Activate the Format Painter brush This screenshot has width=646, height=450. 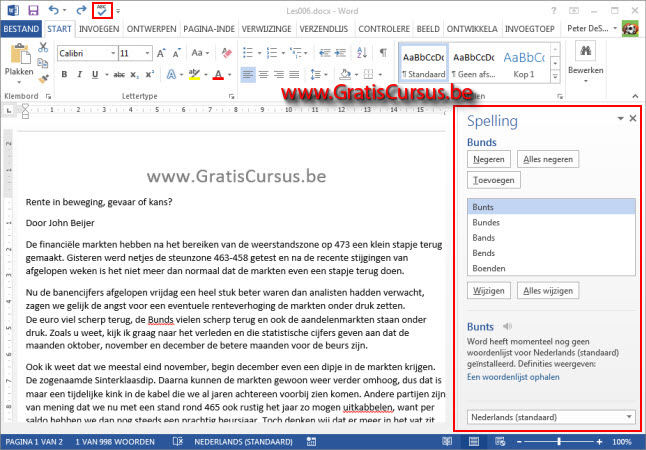42,77
